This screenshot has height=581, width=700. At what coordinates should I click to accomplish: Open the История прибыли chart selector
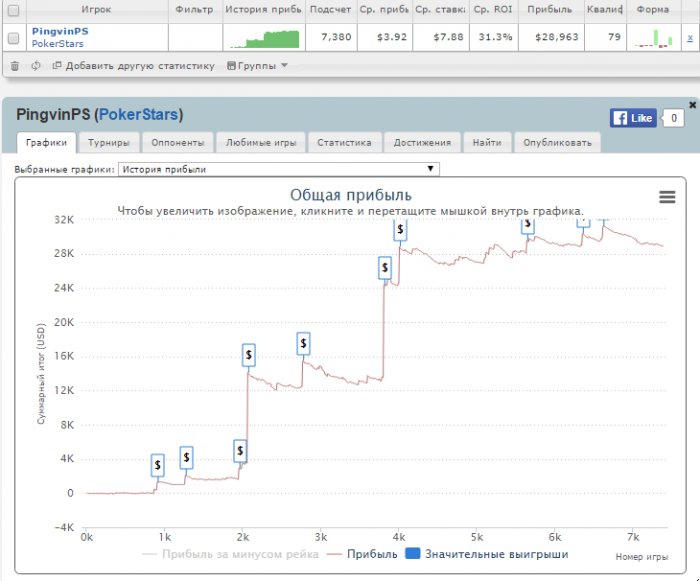click(279, 169)
